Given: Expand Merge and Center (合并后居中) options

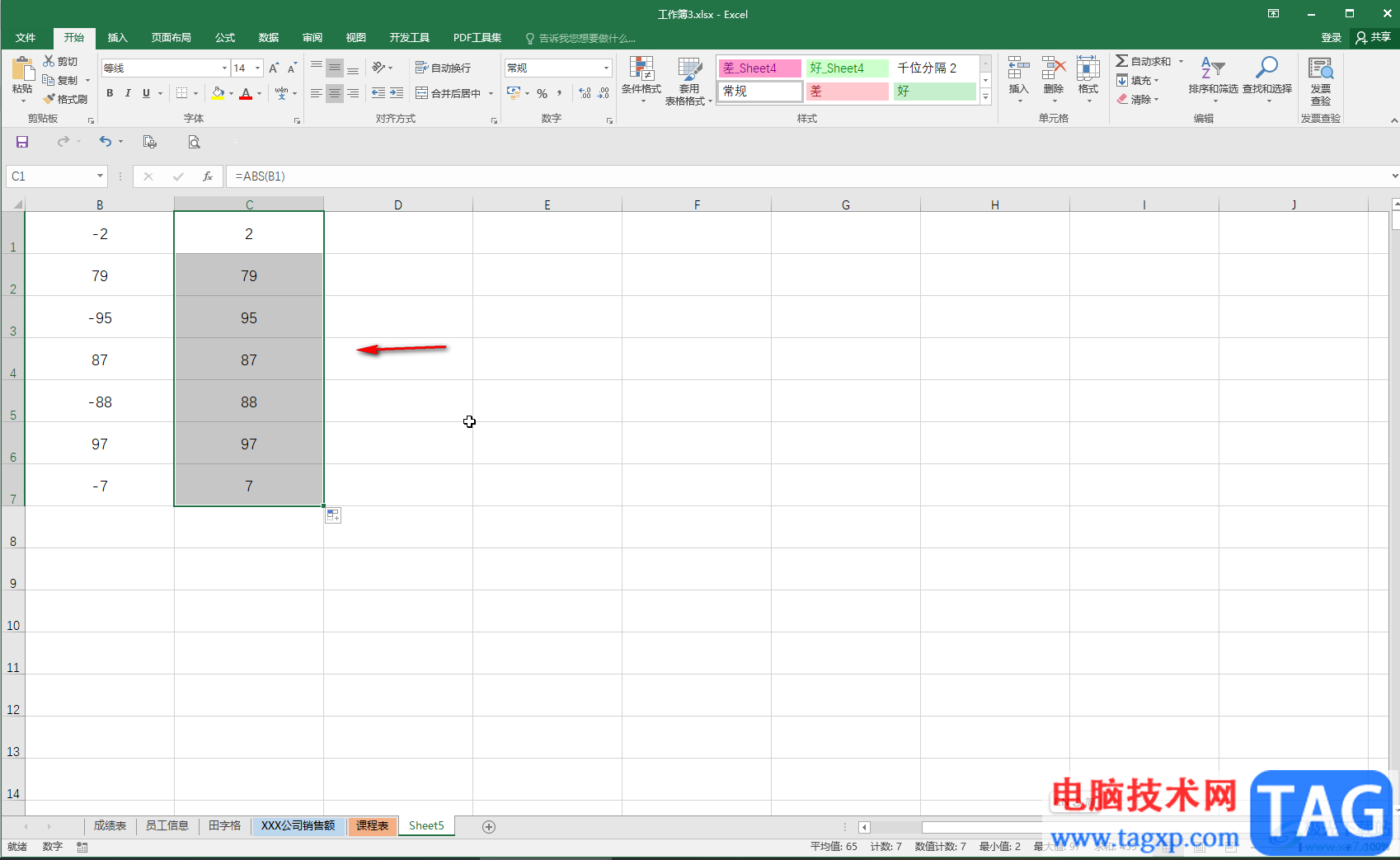Looking at the screenshot, I should [x=491, y=93].
